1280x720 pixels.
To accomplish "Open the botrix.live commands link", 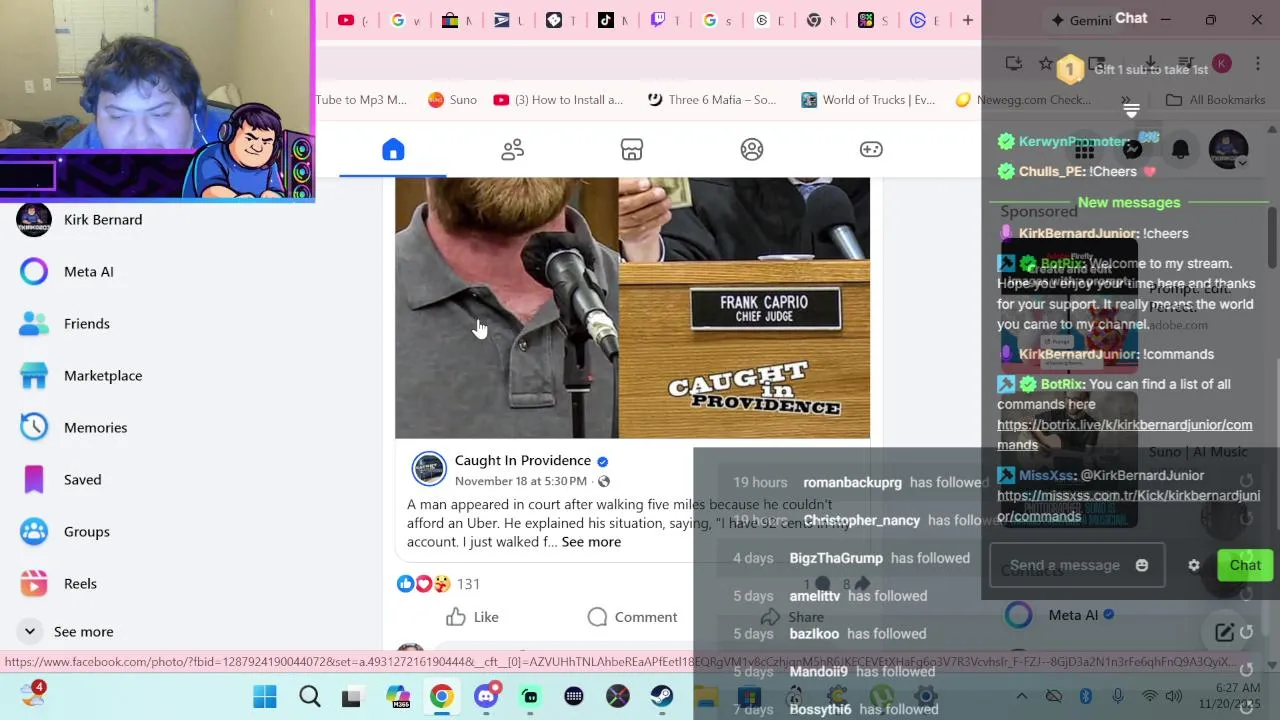I will point(1124,435).
